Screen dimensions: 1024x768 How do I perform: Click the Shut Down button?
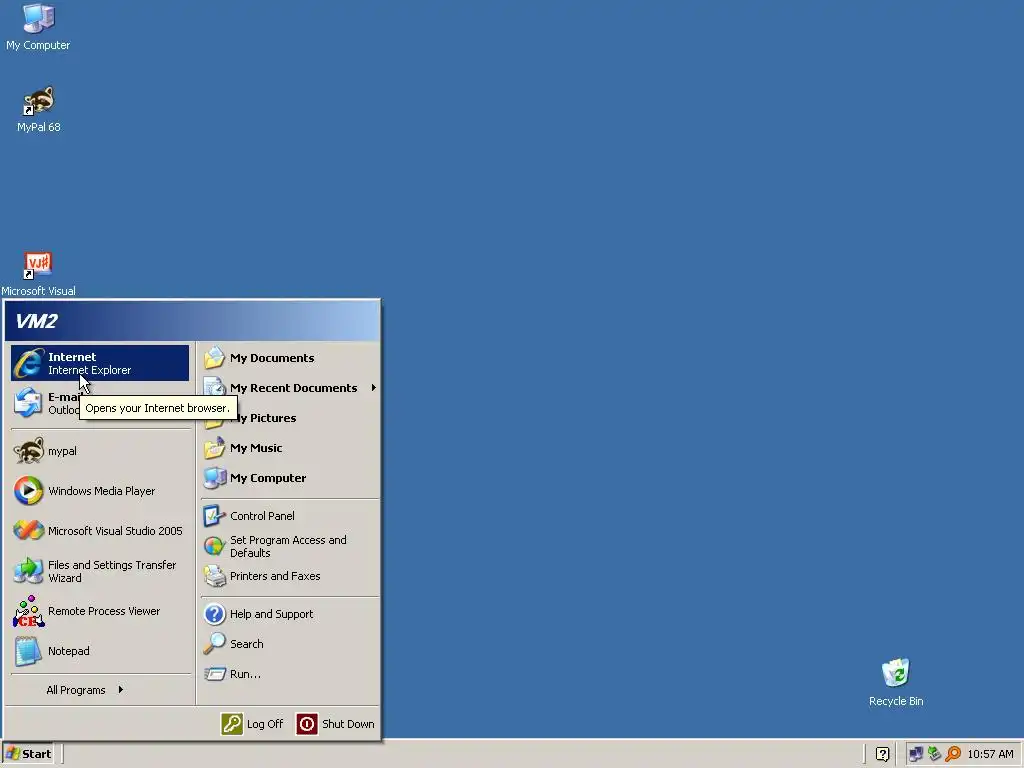(x=336, y=724)
